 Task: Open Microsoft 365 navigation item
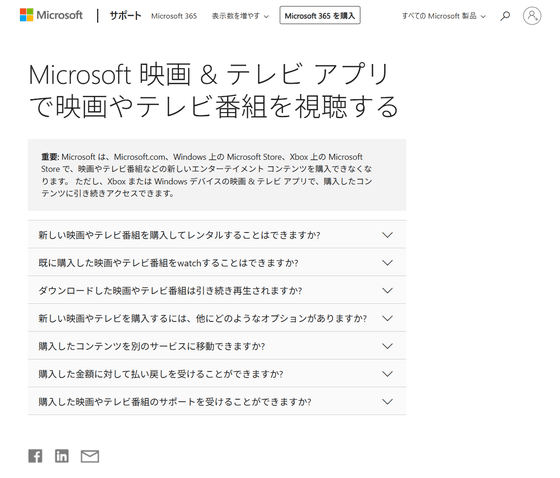coord(174,16)
